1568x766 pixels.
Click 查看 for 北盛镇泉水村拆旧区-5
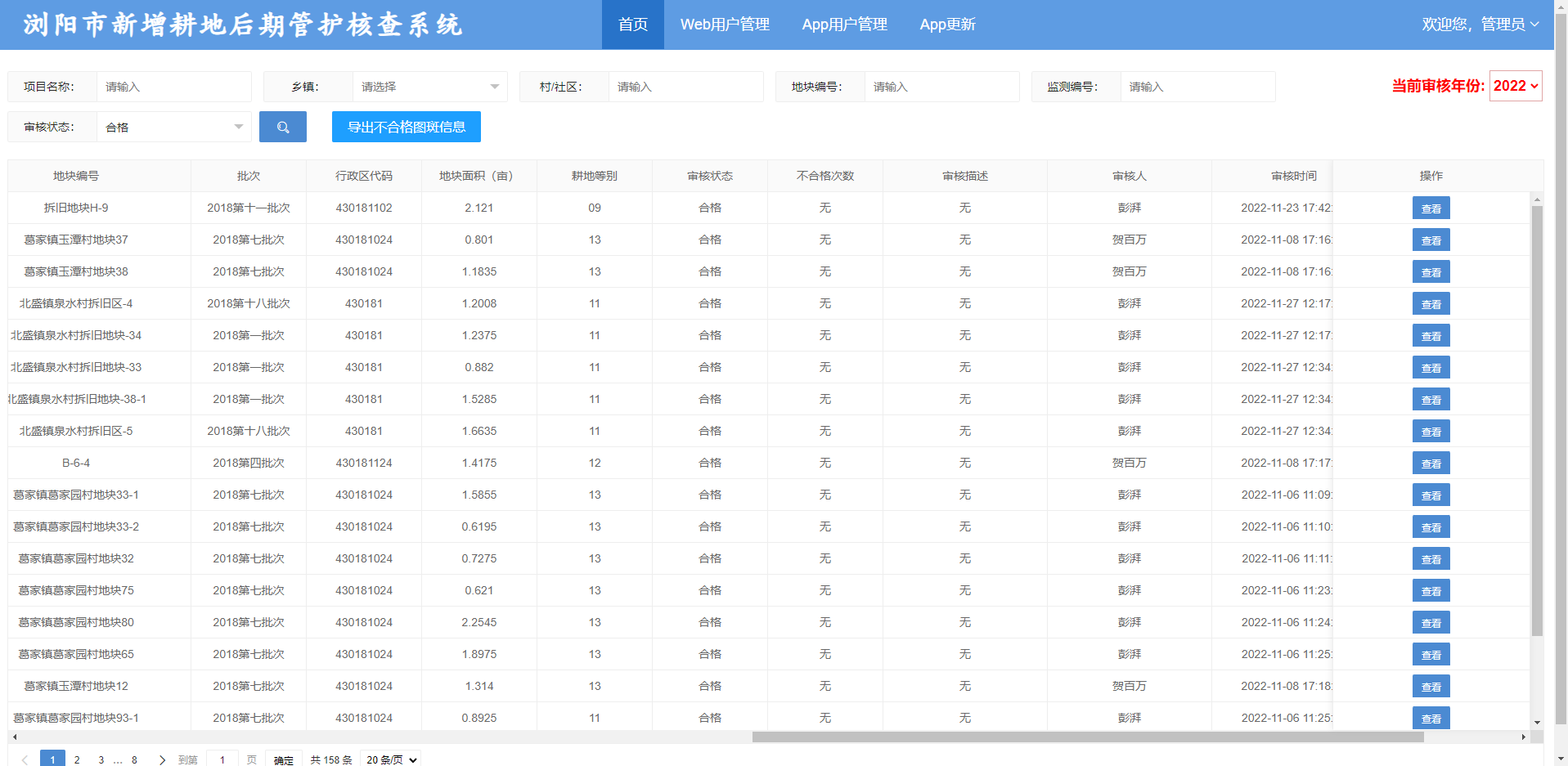(x=1431, y=432)
